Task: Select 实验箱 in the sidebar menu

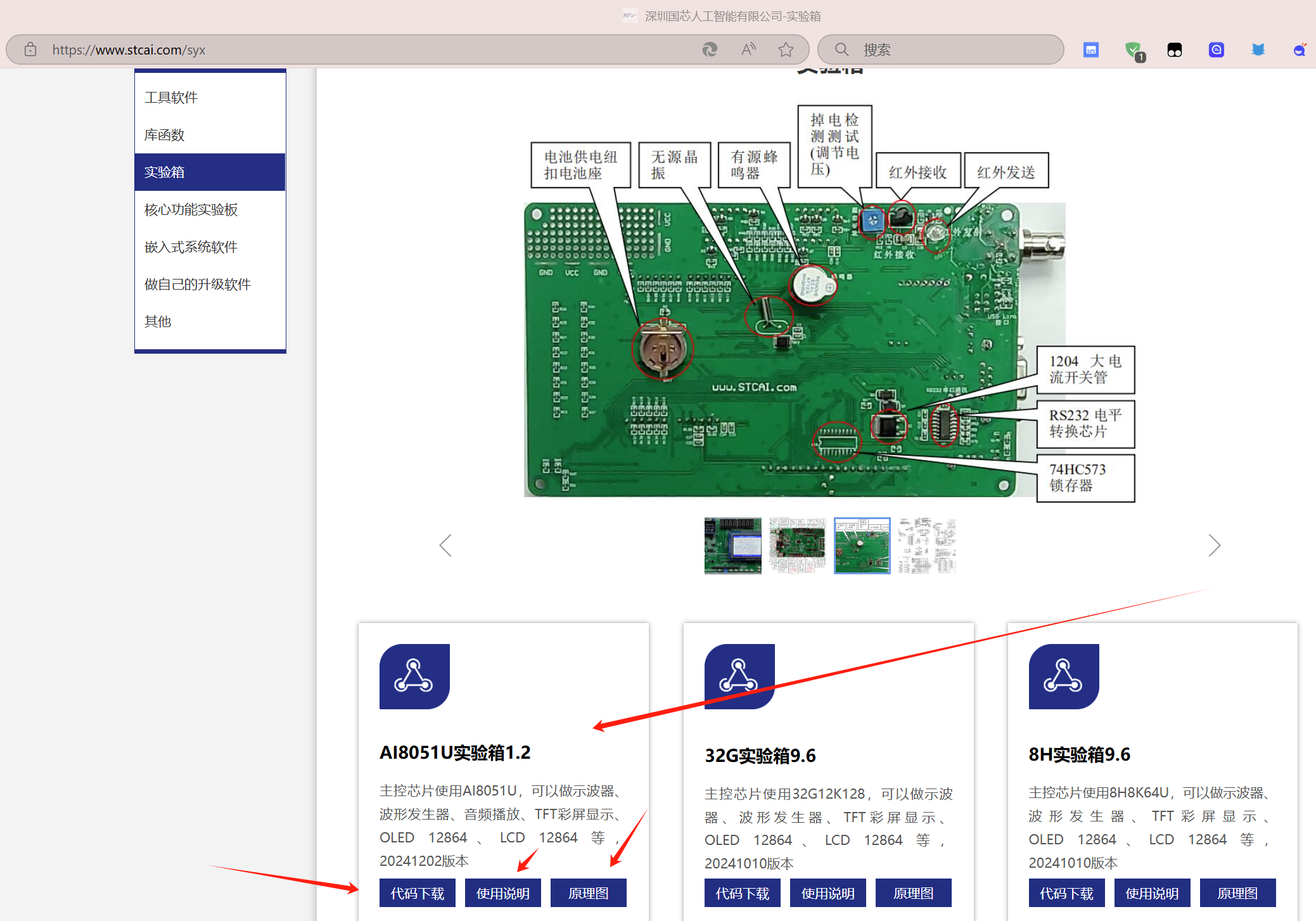Action: [210, 172]
